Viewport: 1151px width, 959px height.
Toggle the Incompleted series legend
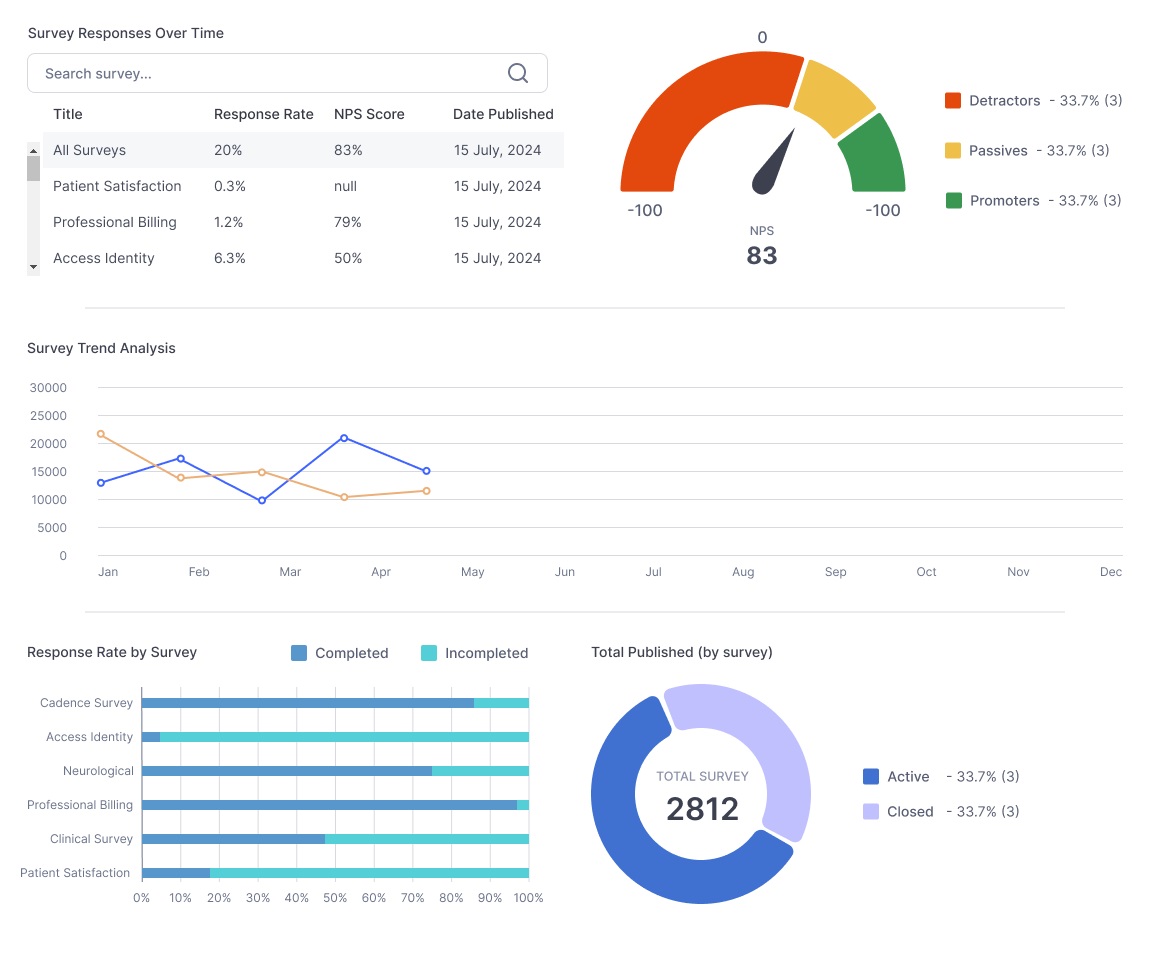[429, 653]
